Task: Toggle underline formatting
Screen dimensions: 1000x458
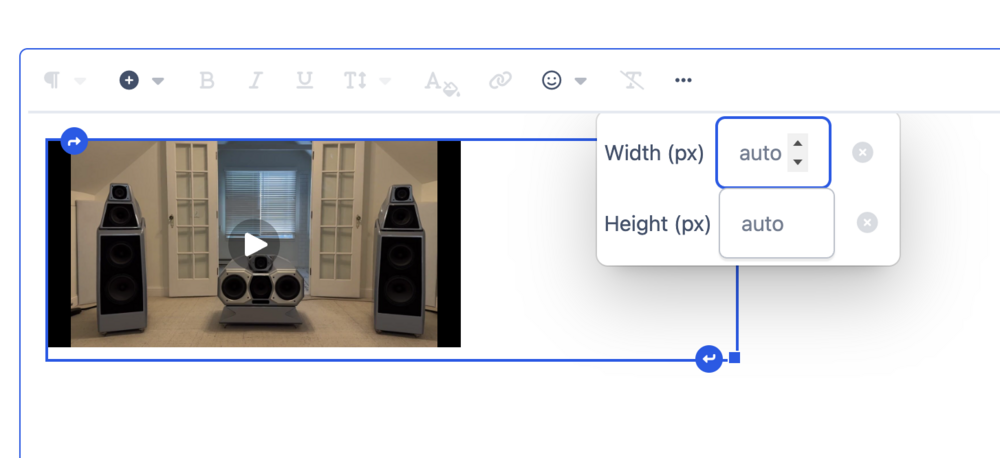Action: [305, 80]
